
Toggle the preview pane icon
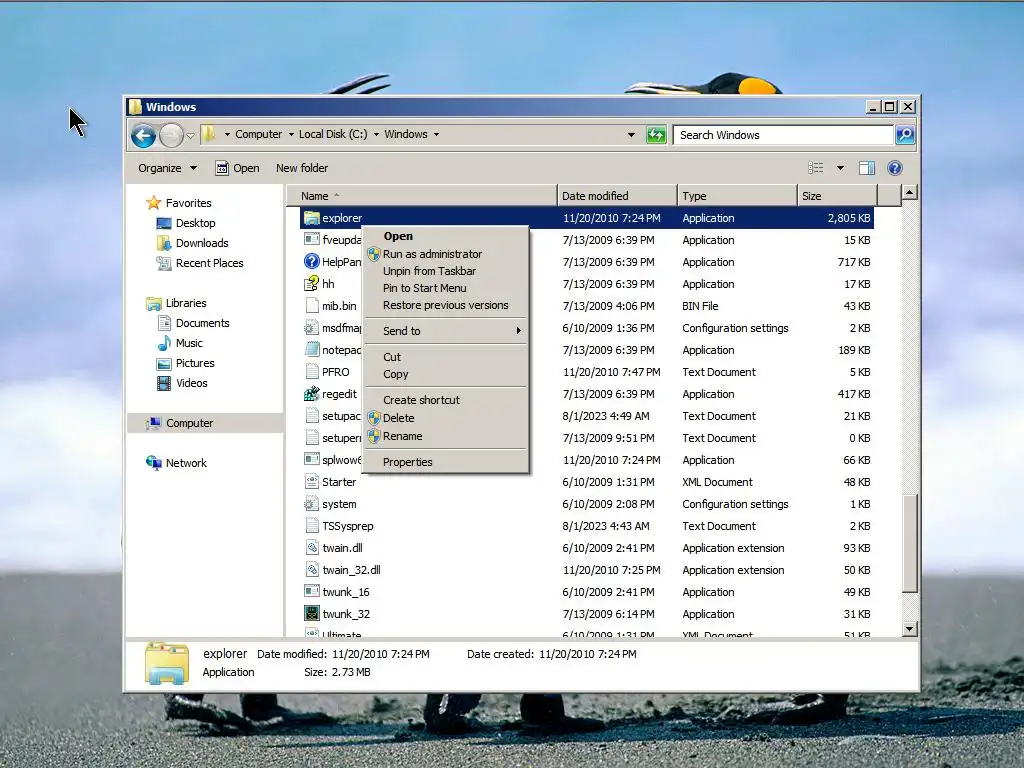coord(867,168)
